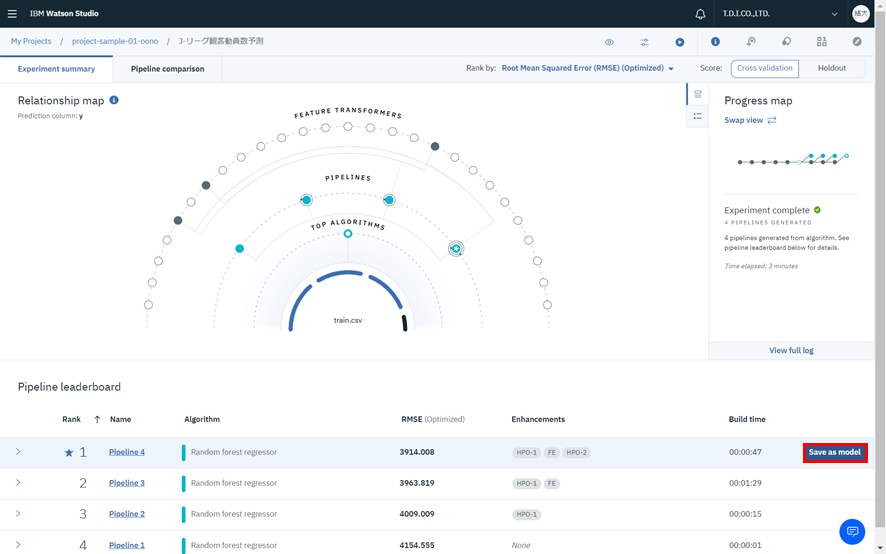
Task: Expand the Pipeline 4 row chevron
Action: click(18, 452)
